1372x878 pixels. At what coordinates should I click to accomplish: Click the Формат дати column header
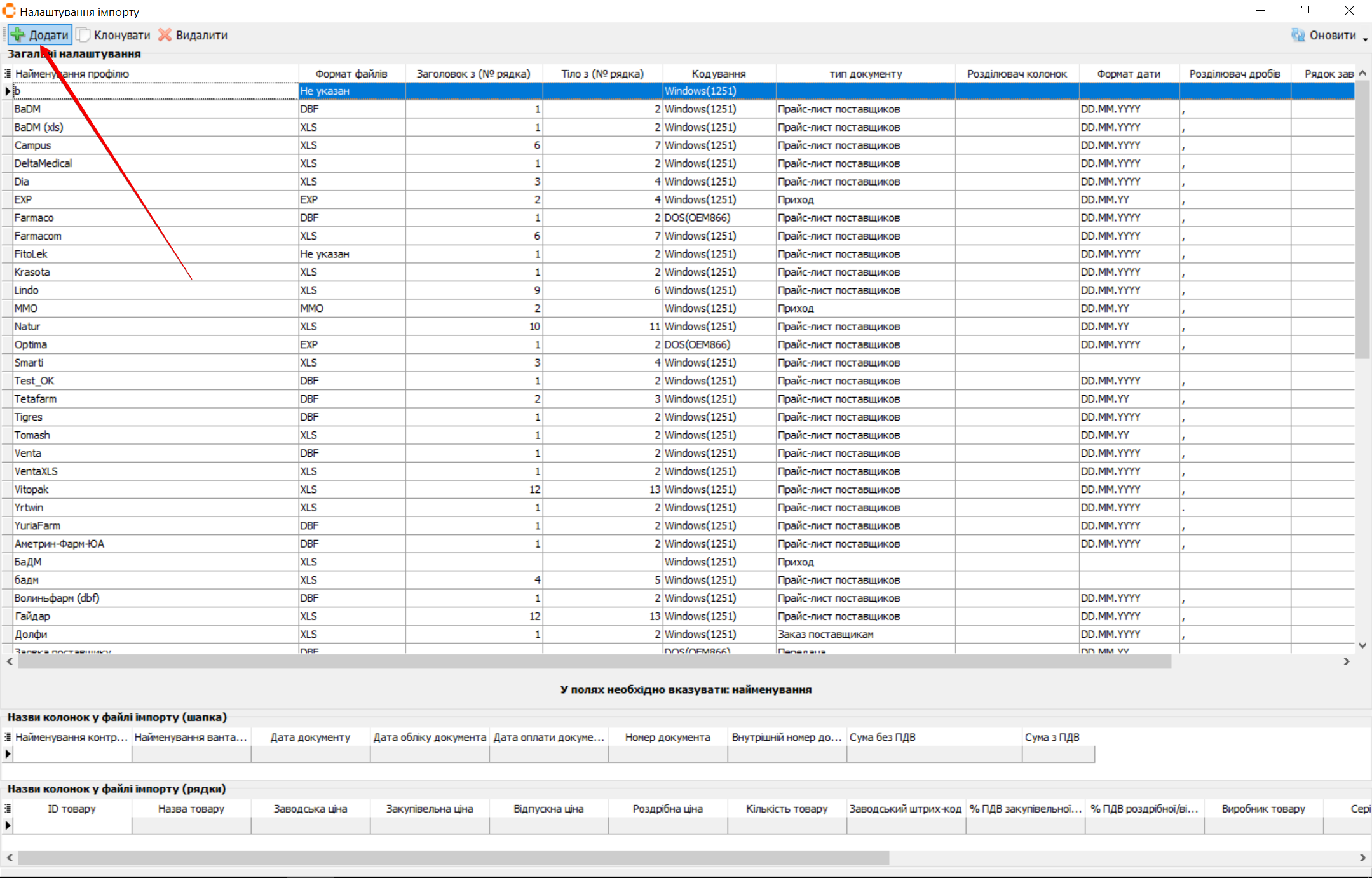click(1129, 74)
